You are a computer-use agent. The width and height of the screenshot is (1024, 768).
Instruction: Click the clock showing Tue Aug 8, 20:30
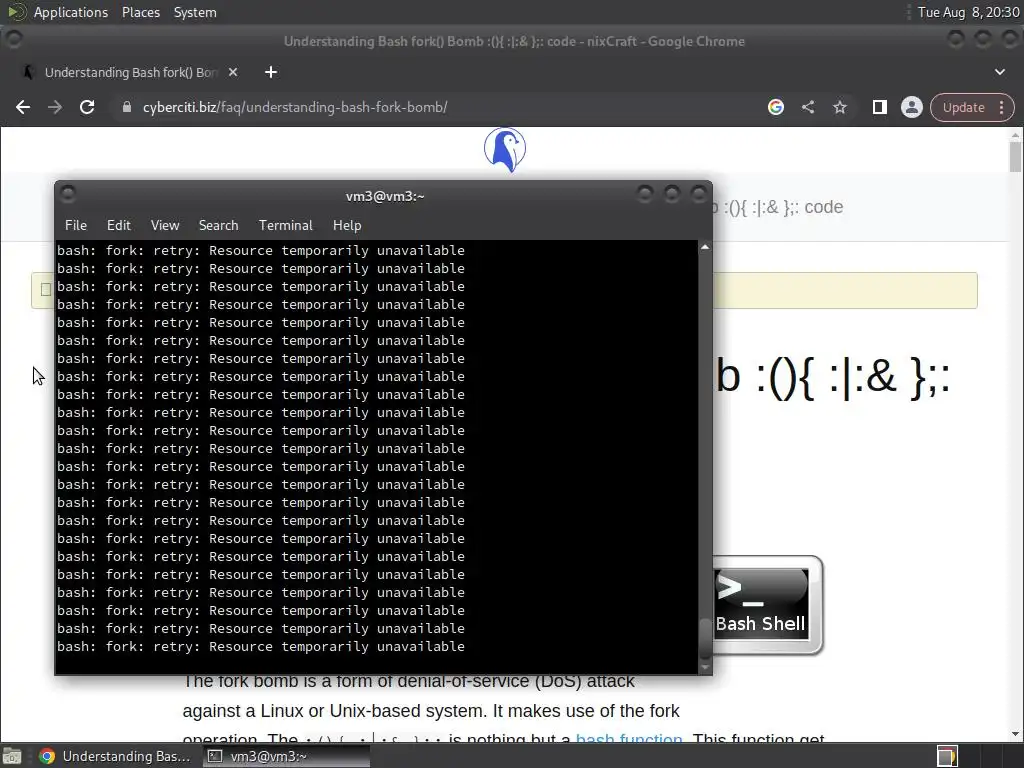click(x=968, y=12)
